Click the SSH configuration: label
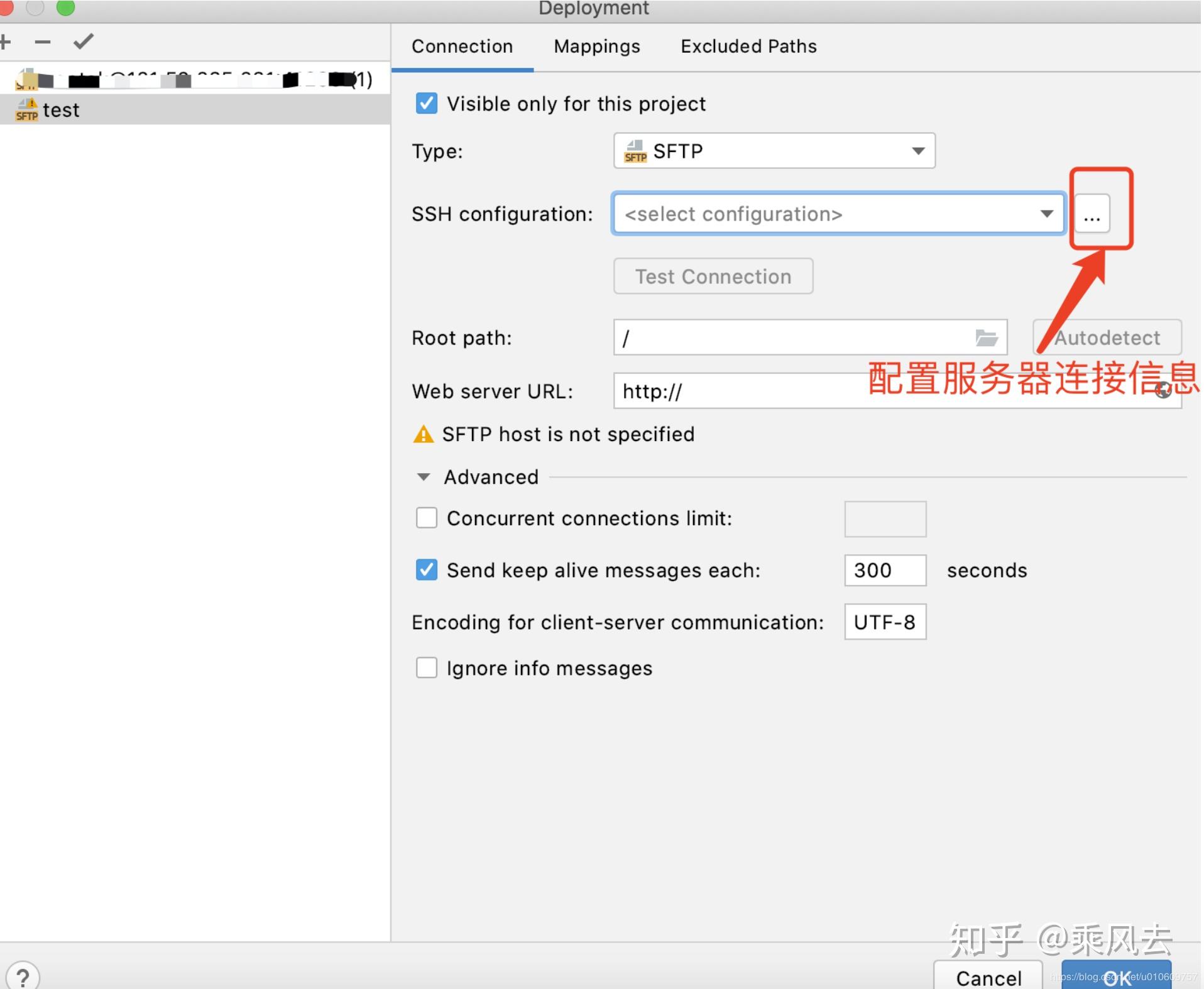 [x=502, y=214]
